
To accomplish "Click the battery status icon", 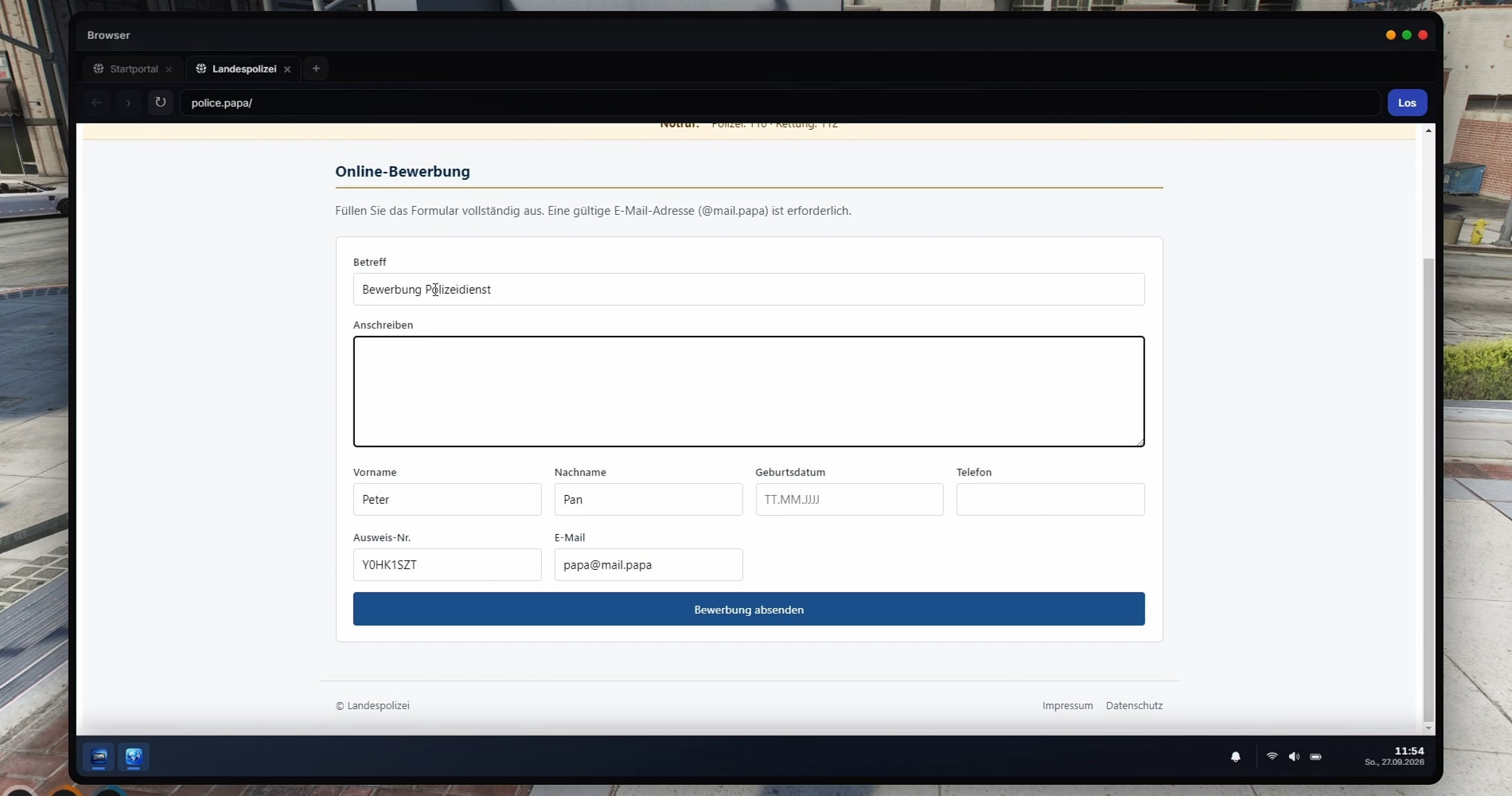I will (1315, 757).
